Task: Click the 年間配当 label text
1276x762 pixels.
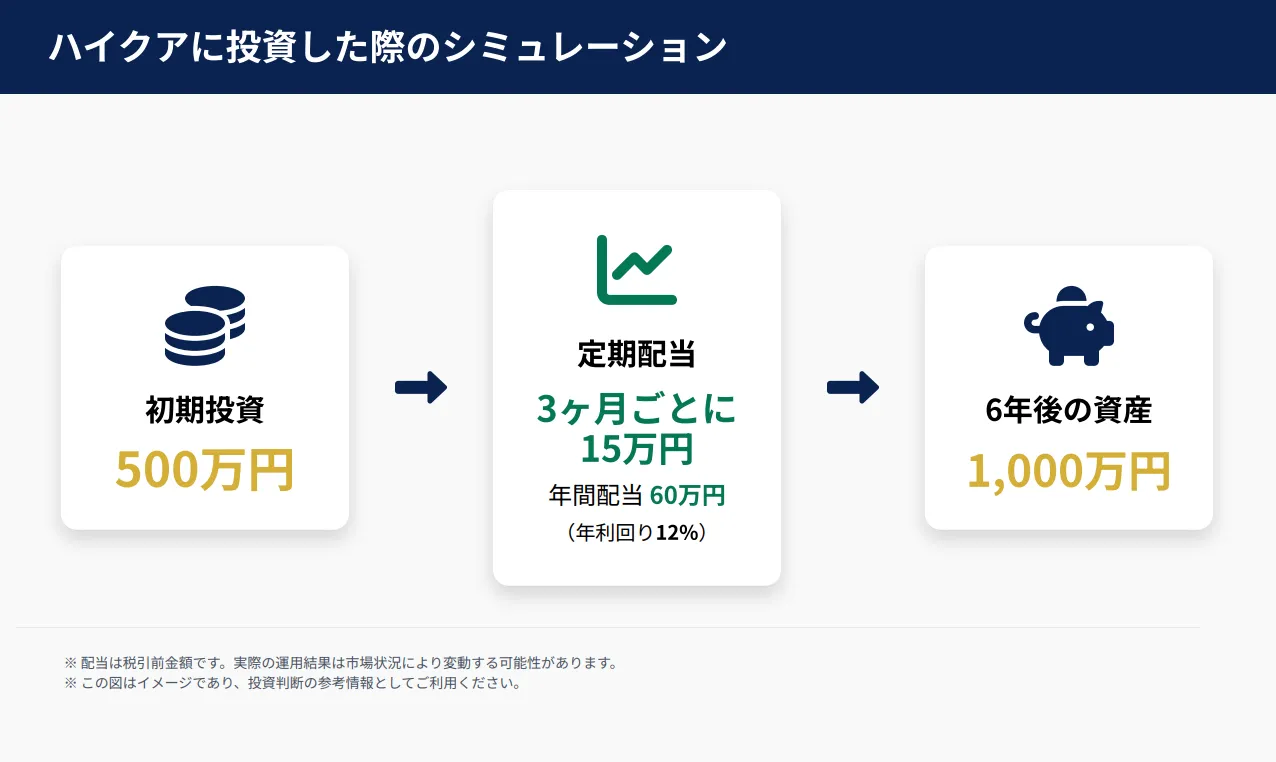Action: [x=595, y=495]
